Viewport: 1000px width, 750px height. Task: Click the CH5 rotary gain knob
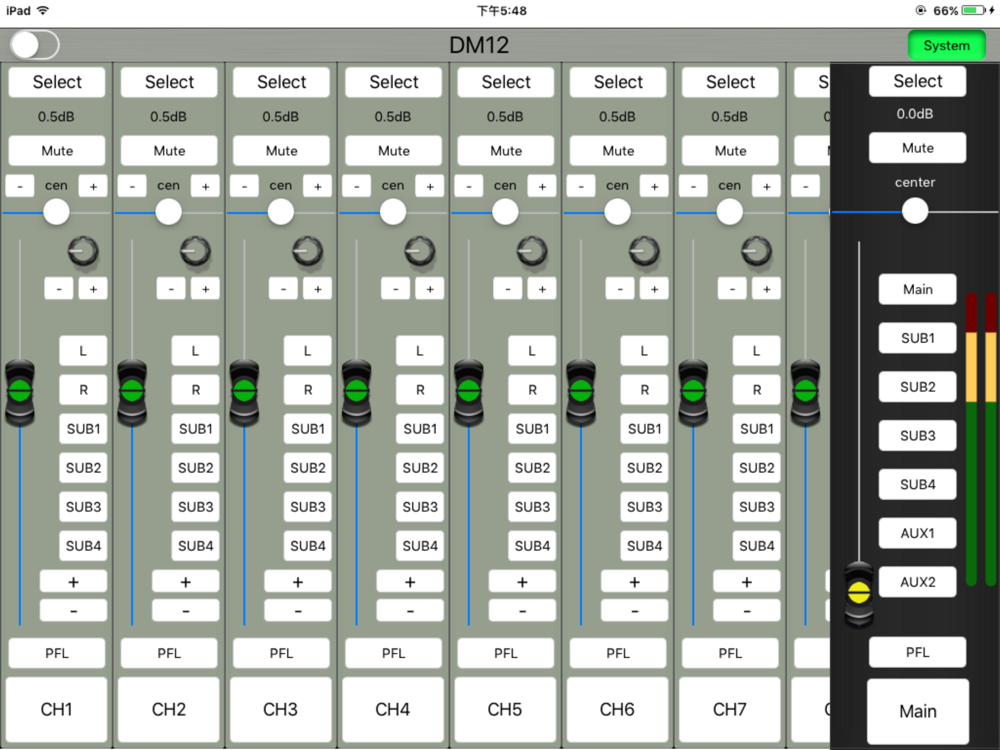point(532,251)
